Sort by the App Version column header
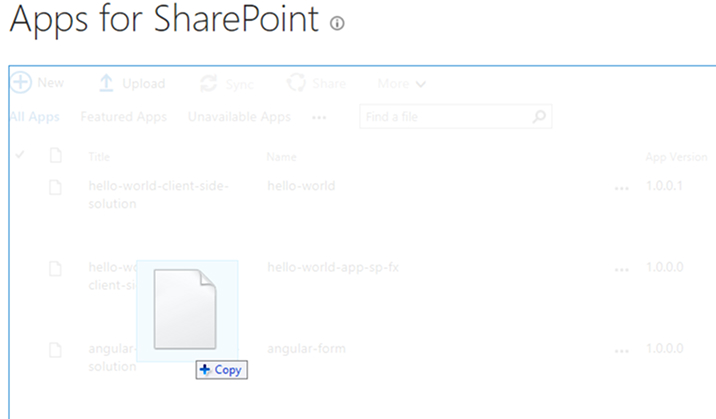716x419 pixels. (676, 157)
